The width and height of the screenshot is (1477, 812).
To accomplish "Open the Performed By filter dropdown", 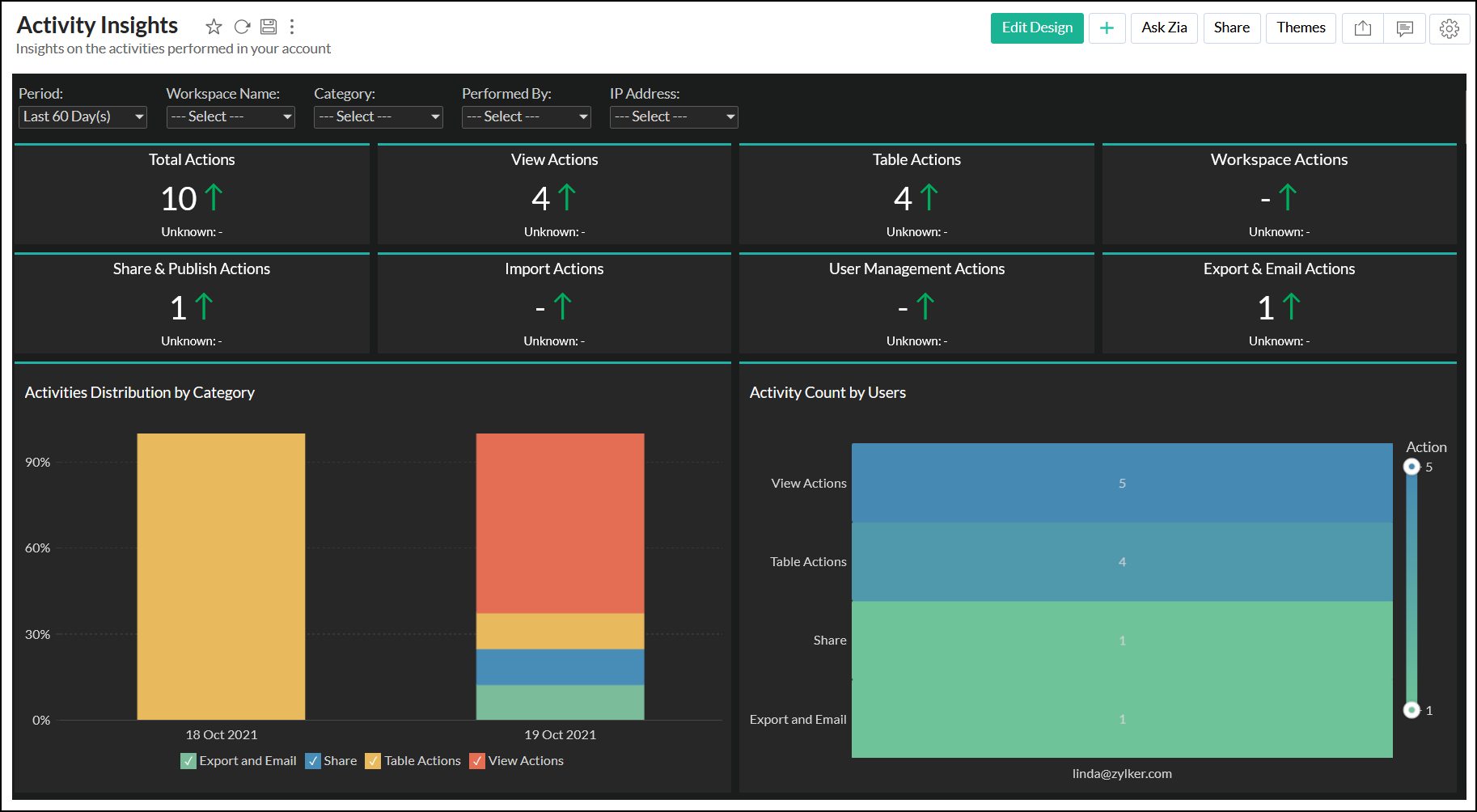I will click(526, 117).
